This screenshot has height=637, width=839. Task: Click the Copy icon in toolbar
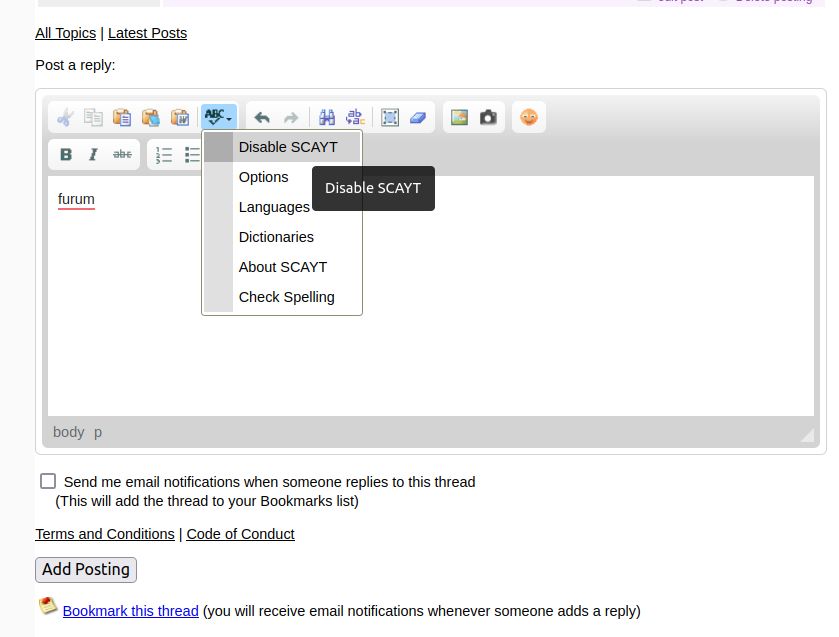click(x=93, y=117)
